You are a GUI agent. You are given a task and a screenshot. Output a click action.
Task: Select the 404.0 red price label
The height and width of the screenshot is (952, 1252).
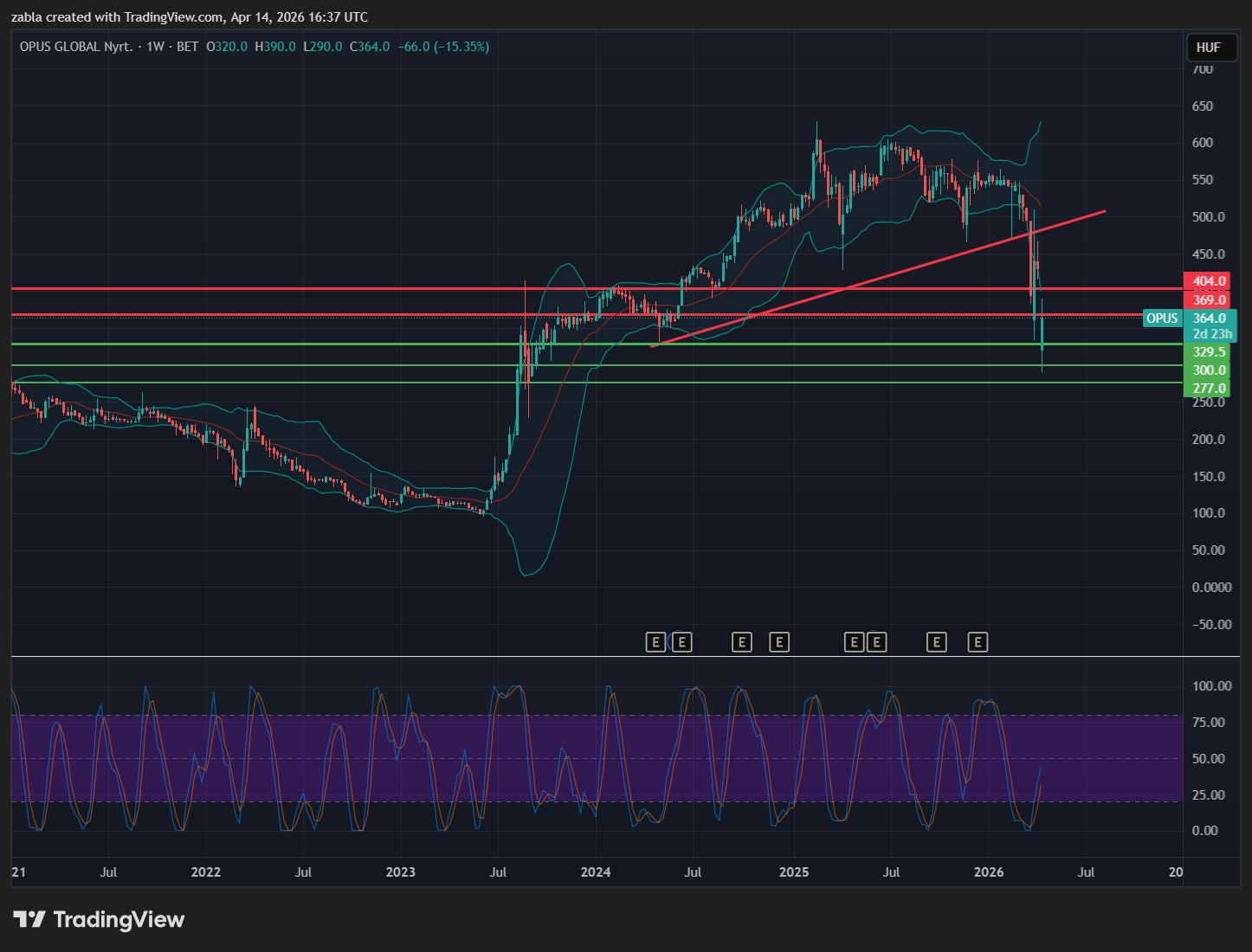pyautogui.click(x=1209, y=281)
